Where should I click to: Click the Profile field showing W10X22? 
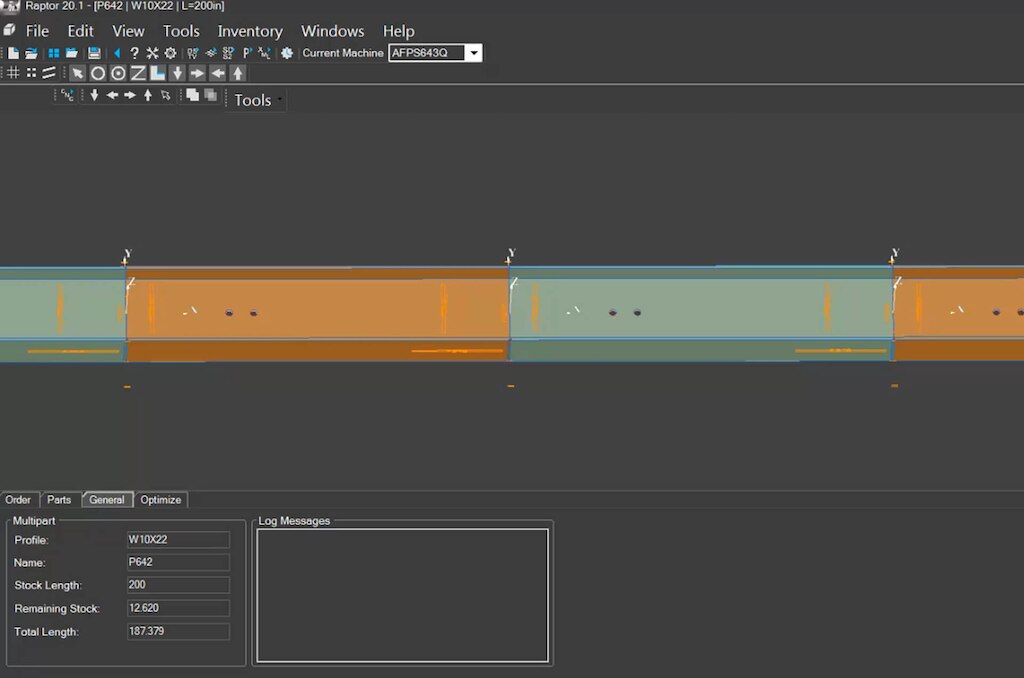click(x=178, y=540)
